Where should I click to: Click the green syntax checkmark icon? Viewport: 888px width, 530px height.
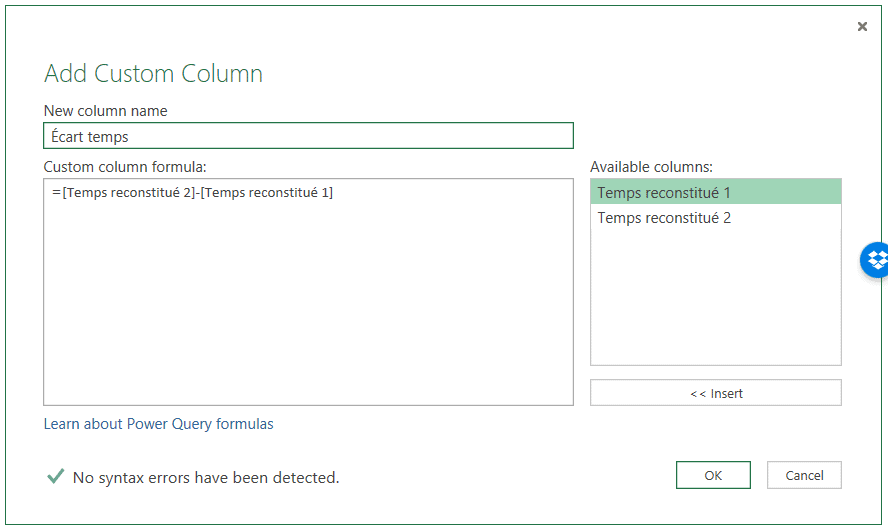[55, 477]
